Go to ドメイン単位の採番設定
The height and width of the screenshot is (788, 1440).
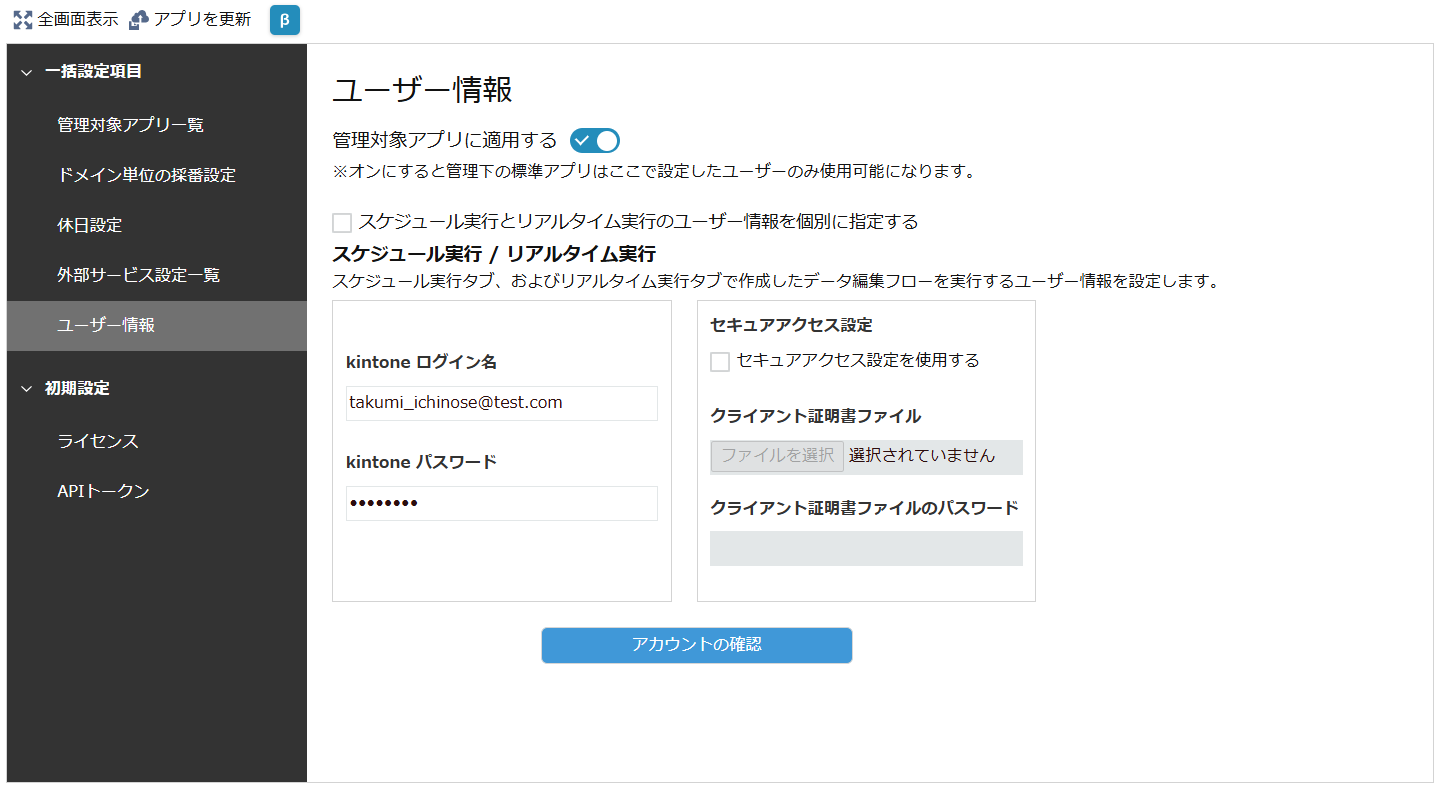[146, 175]
